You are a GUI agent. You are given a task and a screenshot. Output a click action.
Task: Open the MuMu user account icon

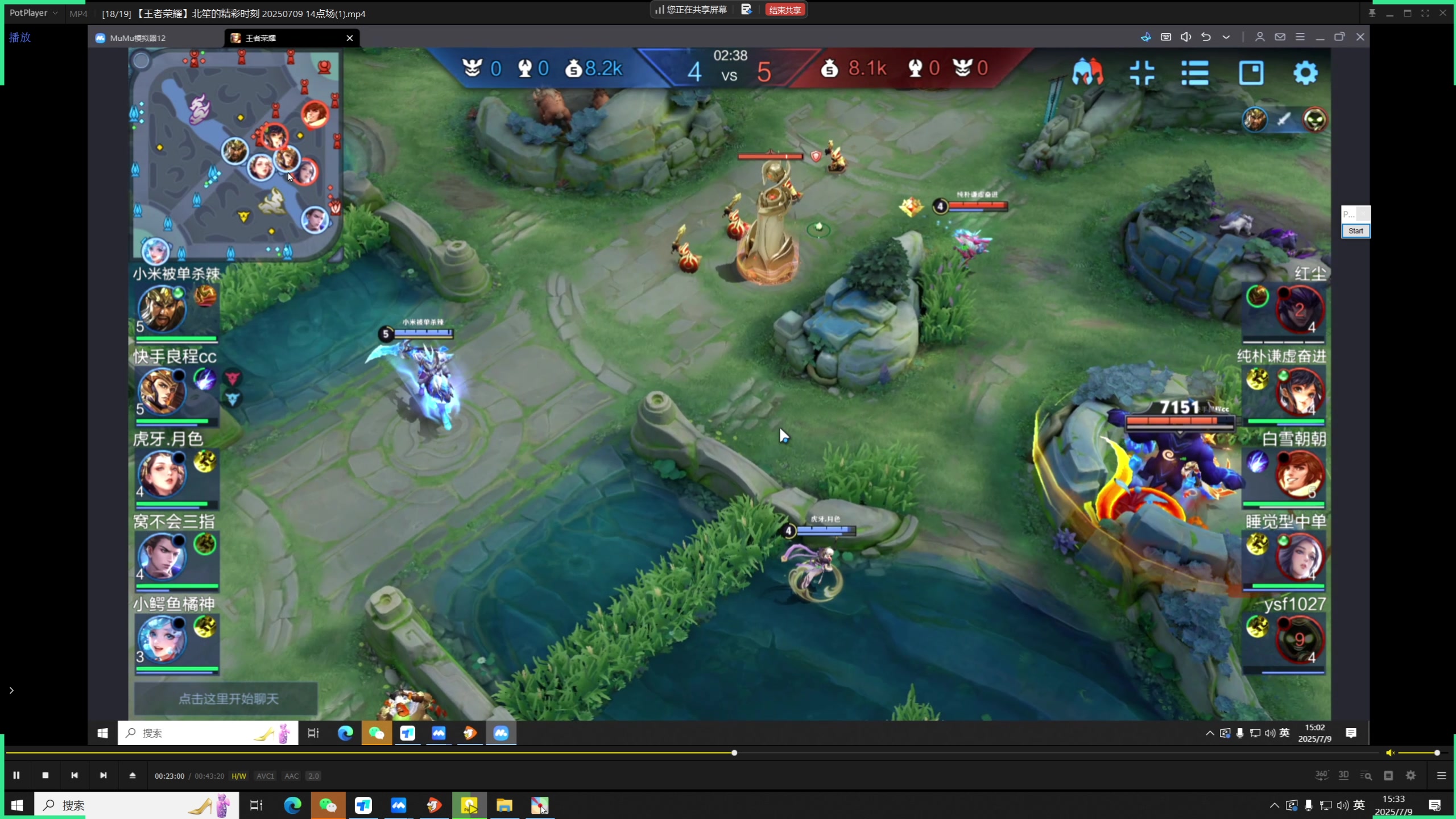click(x=1260, y=37)
